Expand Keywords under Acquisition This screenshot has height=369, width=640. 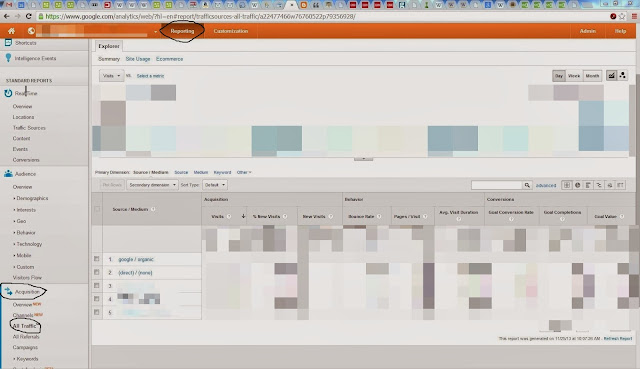[27, 359]
